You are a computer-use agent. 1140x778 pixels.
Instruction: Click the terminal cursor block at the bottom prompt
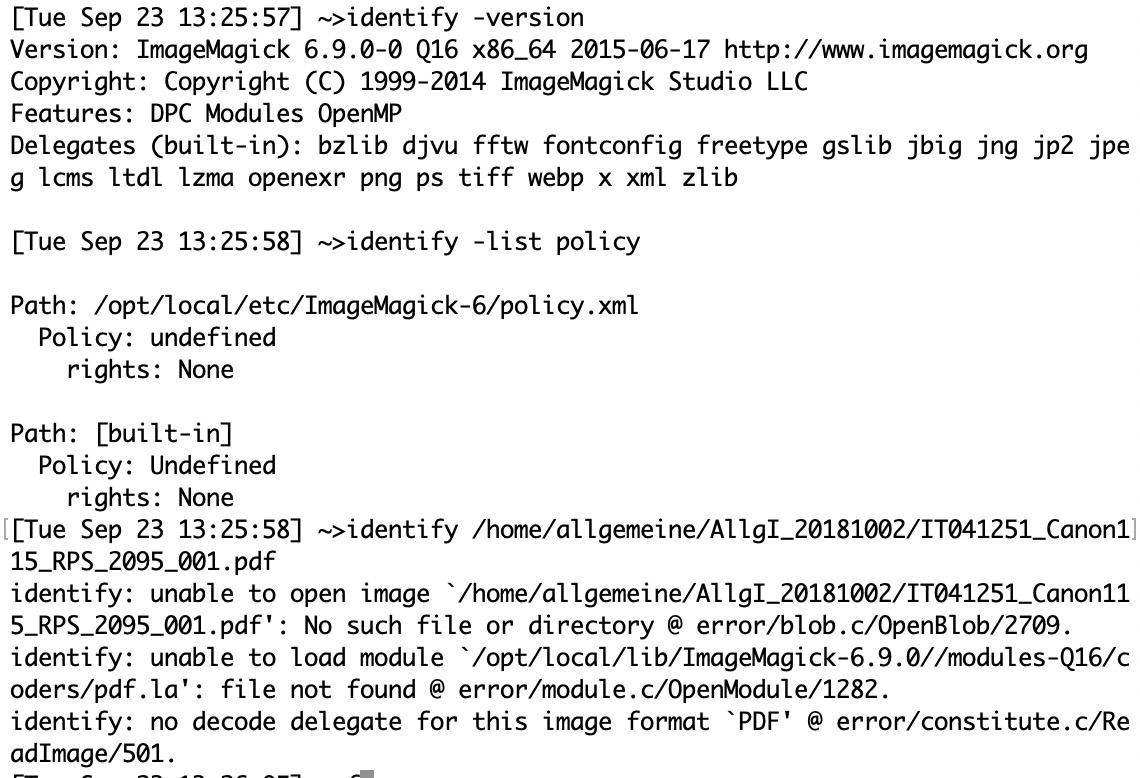366,774
